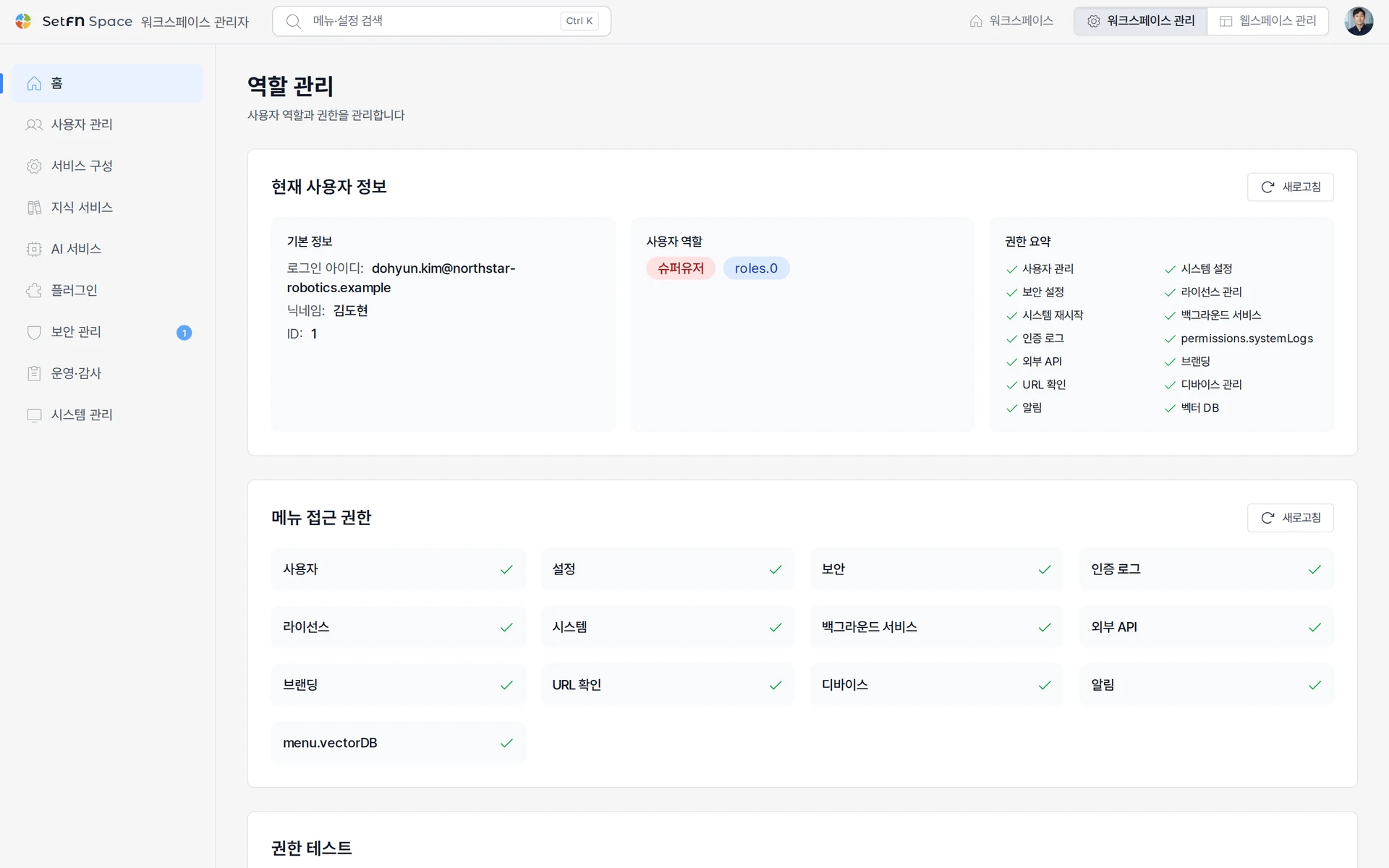Image resolution: width=1389 pixels, height=868 pixels.
Task: Click the gear icon on 워크스페이스 관리 tab
Action: (1094, 21)
